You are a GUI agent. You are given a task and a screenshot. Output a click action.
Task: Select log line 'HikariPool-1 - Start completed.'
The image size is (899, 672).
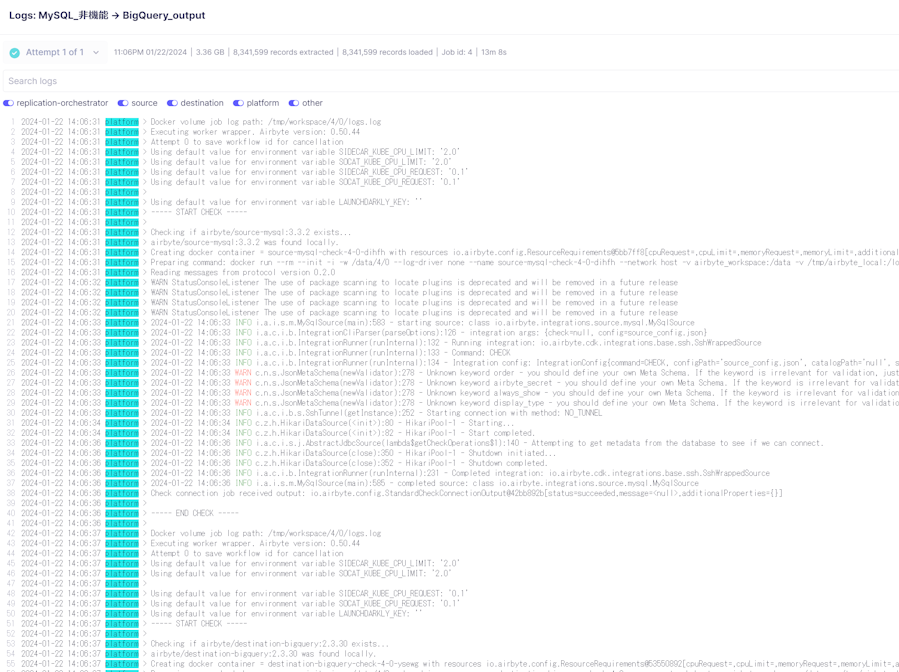[x=342, y=433]
